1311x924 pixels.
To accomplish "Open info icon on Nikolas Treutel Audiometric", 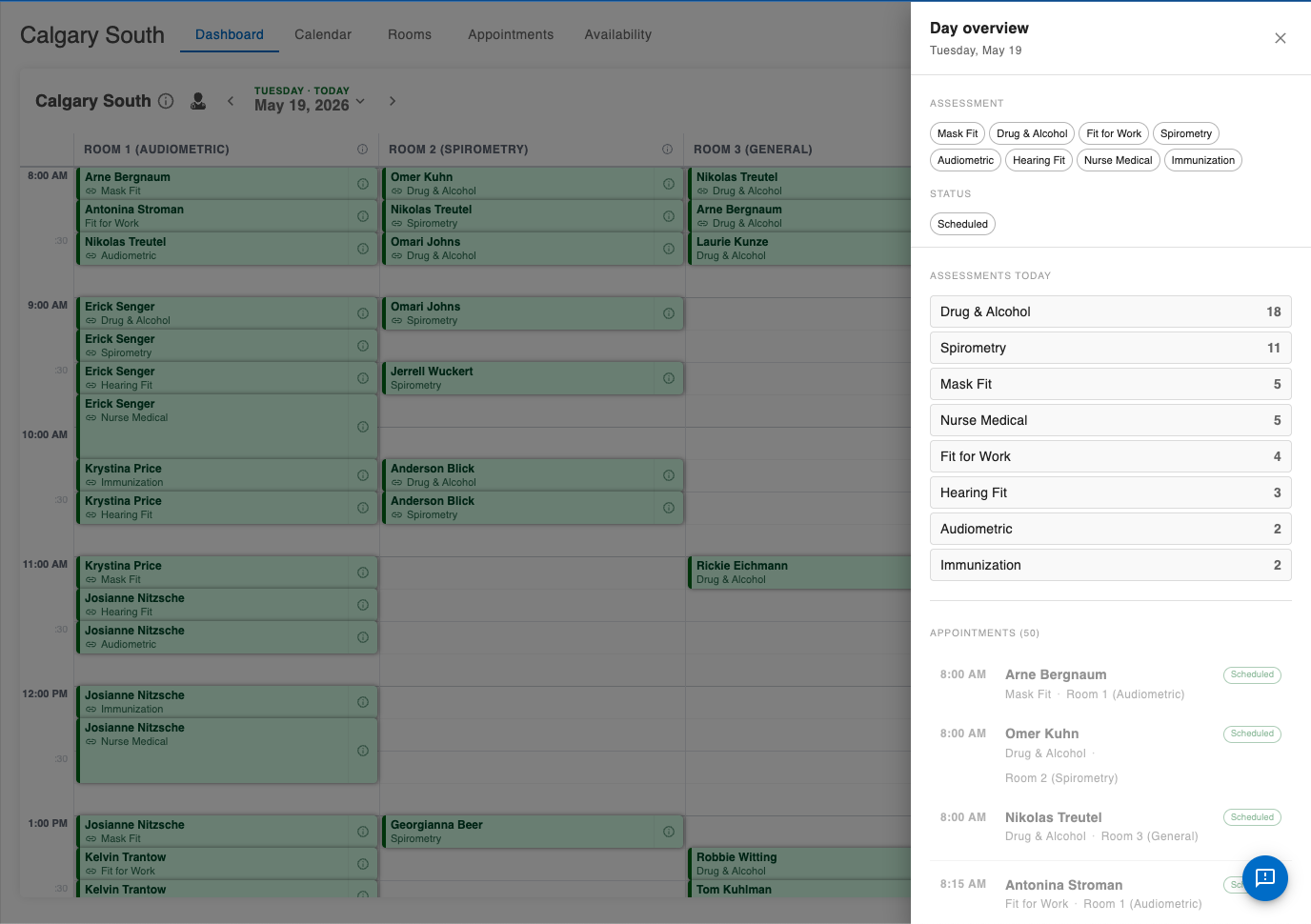I will (363, 249).
